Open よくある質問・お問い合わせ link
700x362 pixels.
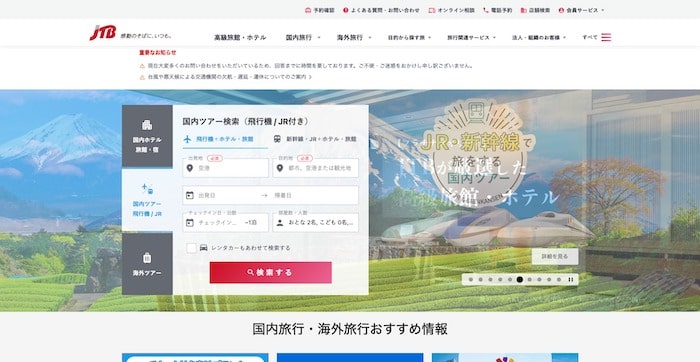(x=382, y=10)
